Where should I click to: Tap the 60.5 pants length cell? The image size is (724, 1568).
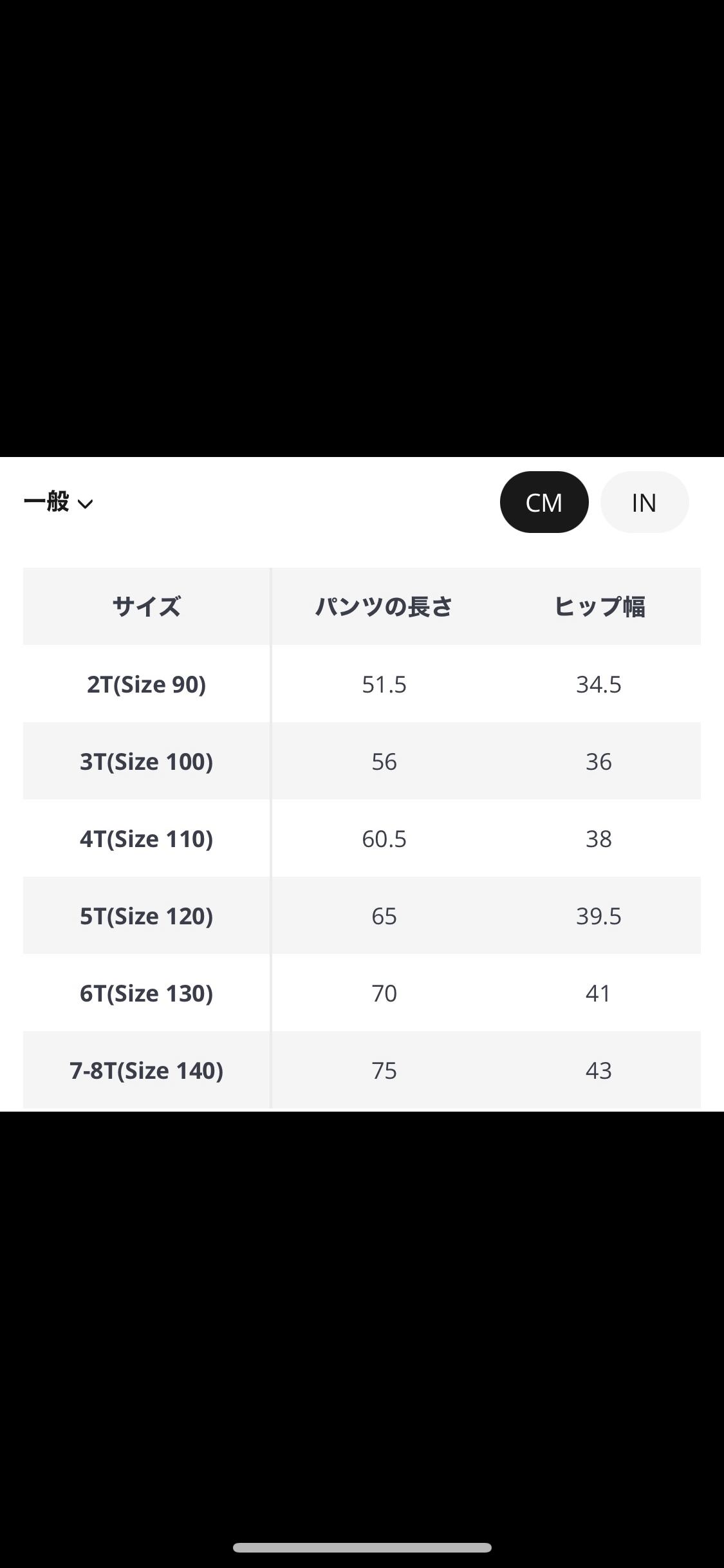click(384, 839)
